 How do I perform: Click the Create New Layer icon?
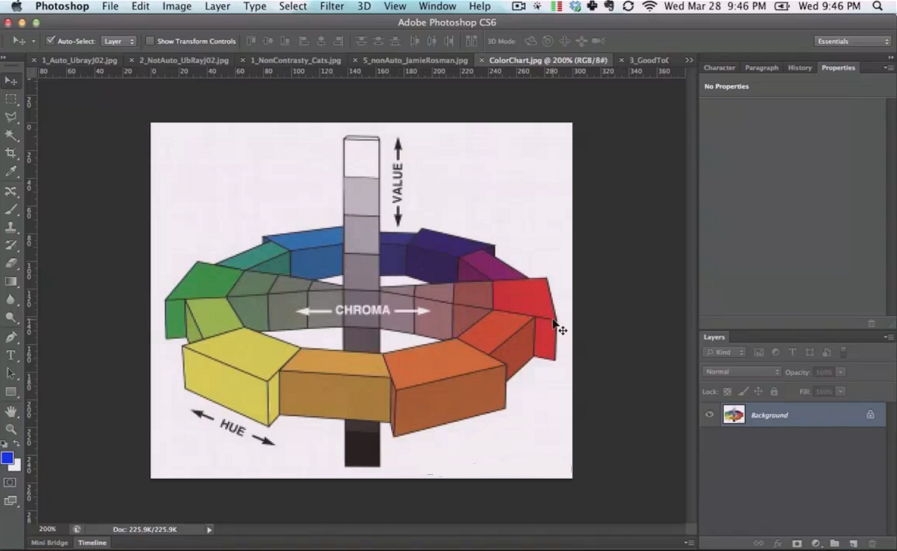tap(854, 544)
